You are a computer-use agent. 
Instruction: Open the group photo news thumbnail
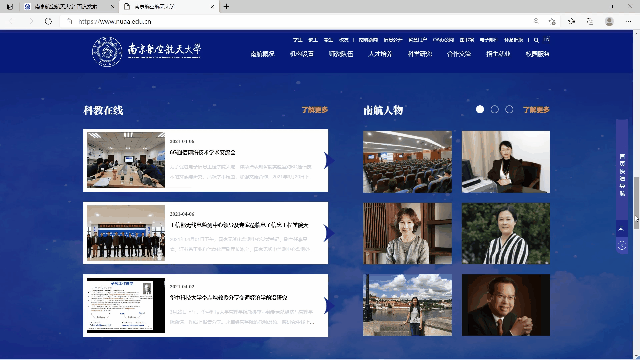coord(126,233)
